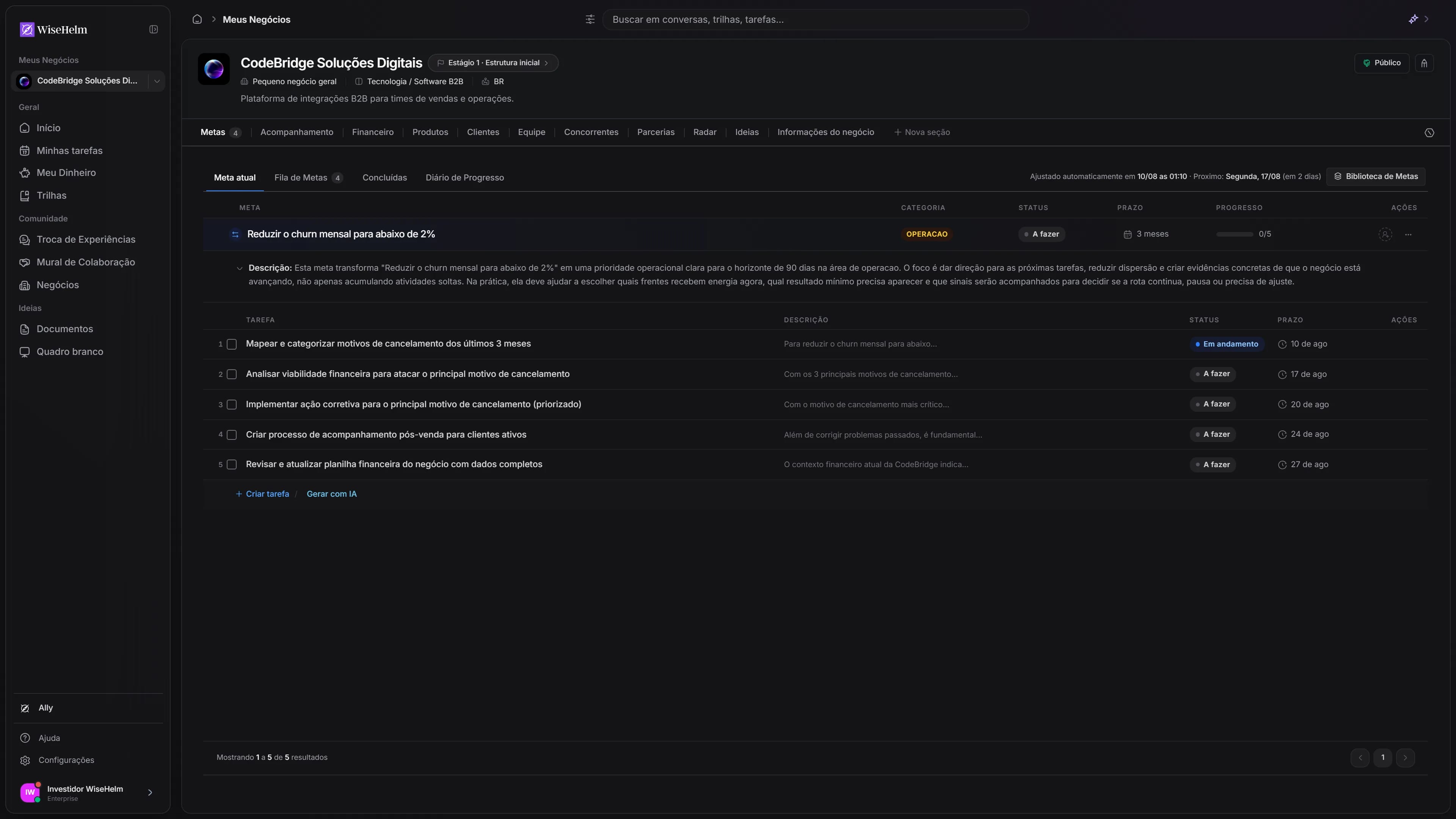Switch to the Acompanhamento section
This screenshot has height=819, width=1456.
(297, 132)
